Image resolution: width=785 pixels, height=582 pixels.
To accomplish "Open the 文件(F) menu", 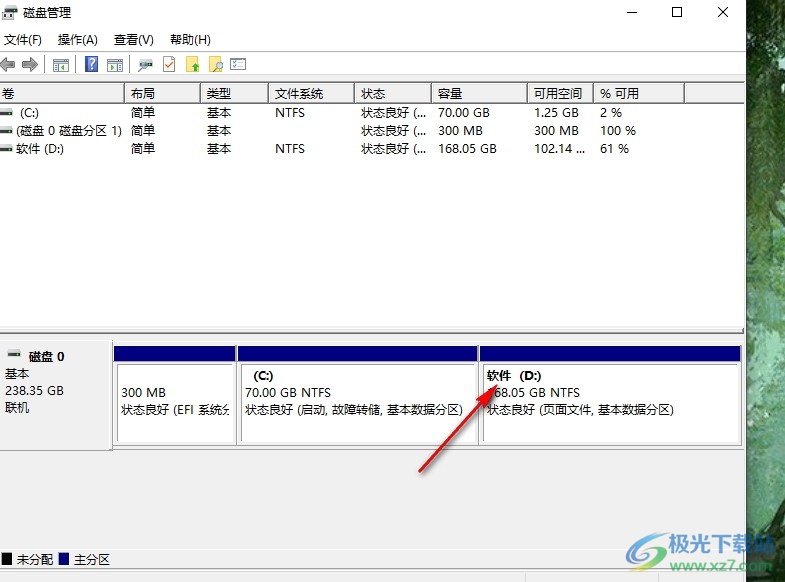I will (23, 40).
